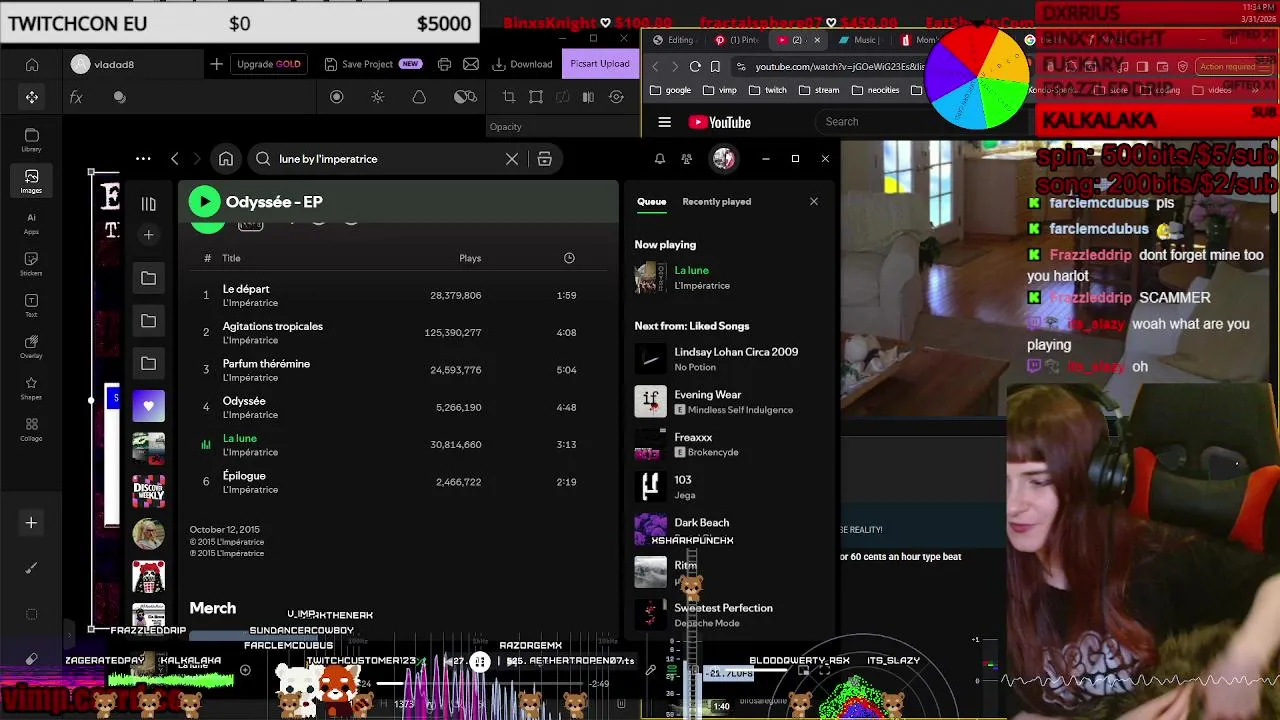Select the crop tool in Picsart

[x=509, y=97]
